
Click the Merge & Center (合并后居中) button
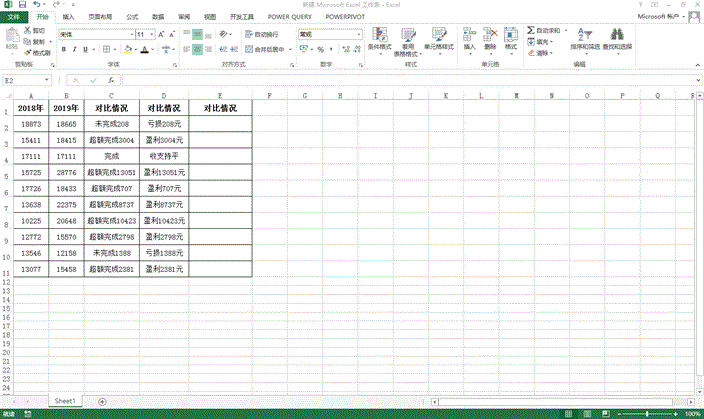[262, 49]
